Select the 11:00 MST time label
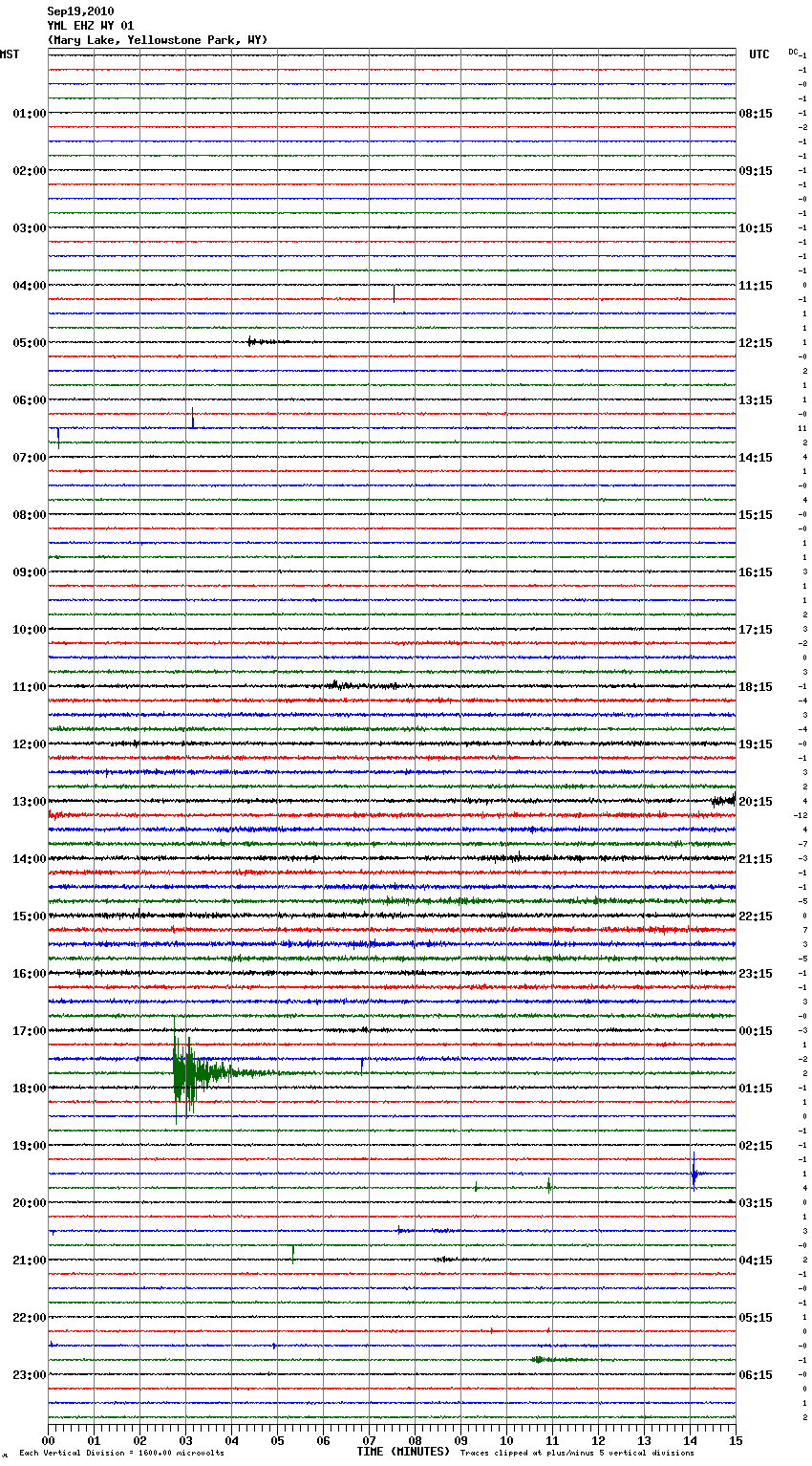The height and width of the screenshot is (1466, 812). [x=29, y=687]
